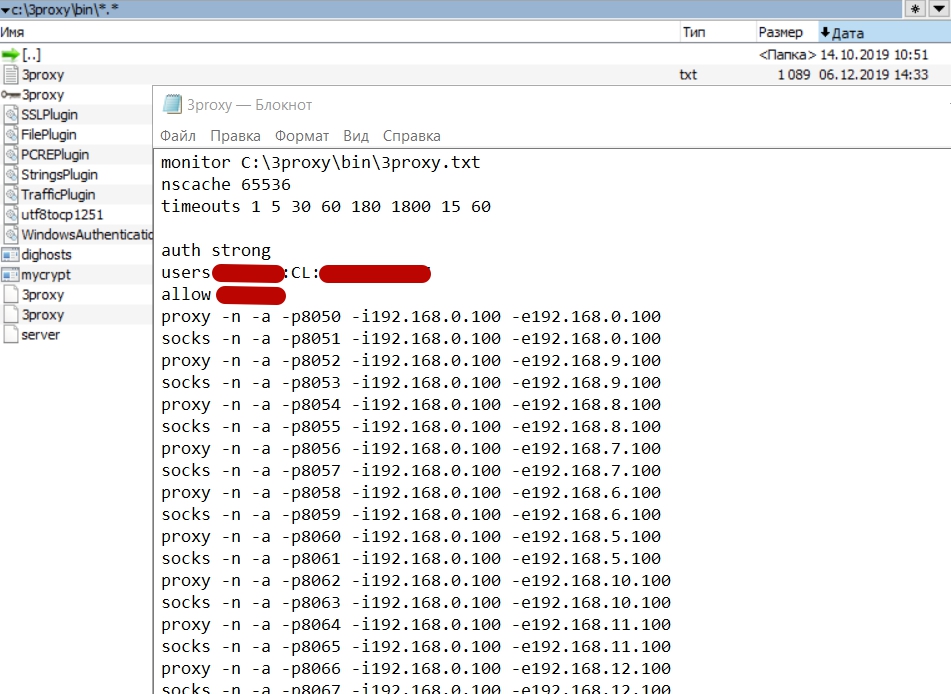Open the favorites asterisk button
Image resolution: width=951 pixels, height=694 pixels.
(915, 9)
